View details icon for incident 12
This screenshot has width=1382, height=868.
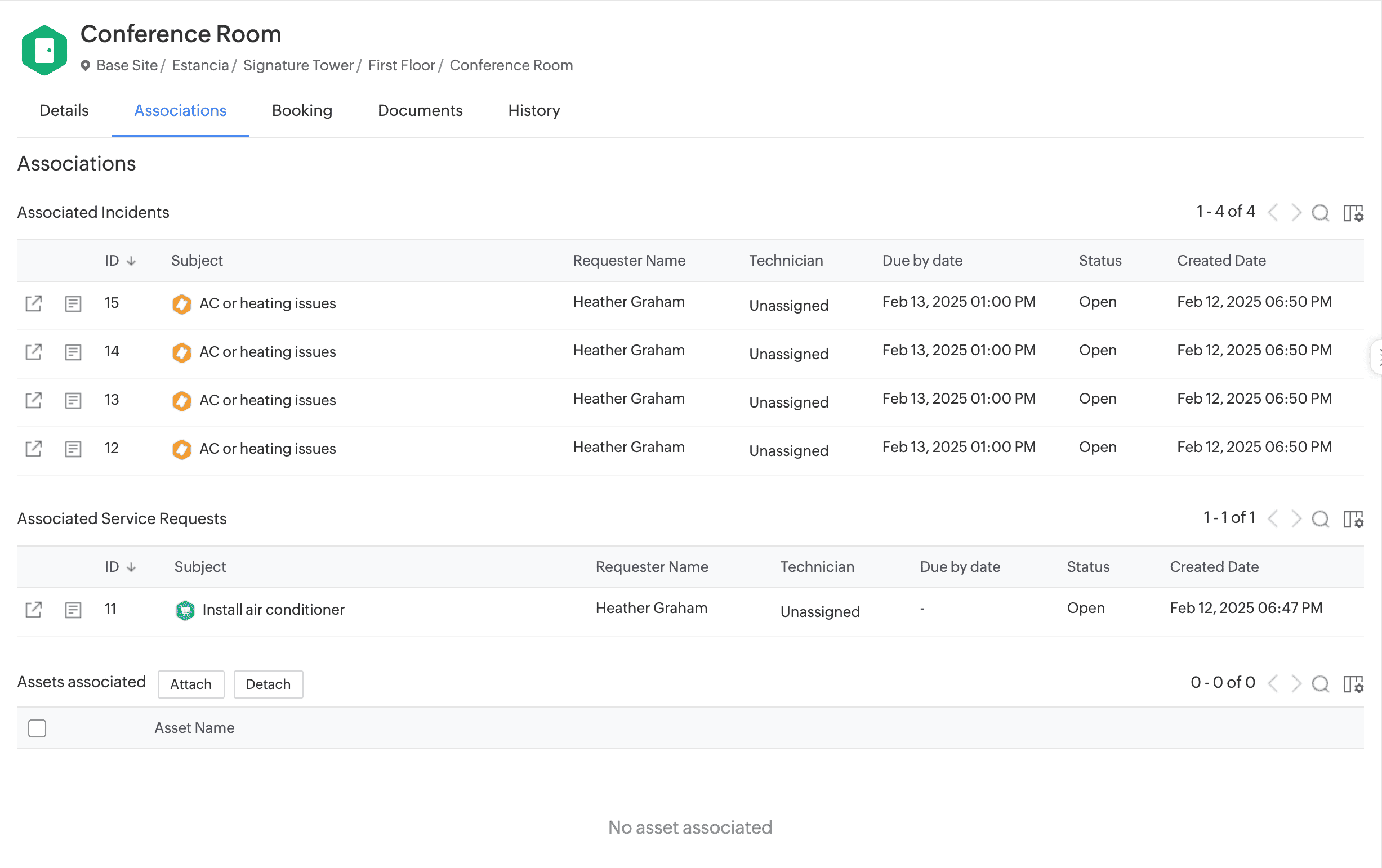(73, 449)
